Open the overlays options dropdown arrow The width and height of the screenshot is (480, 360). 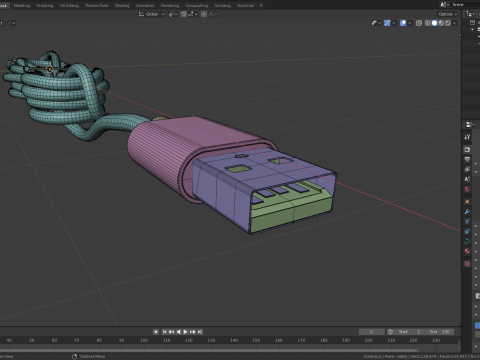point(410,23)
